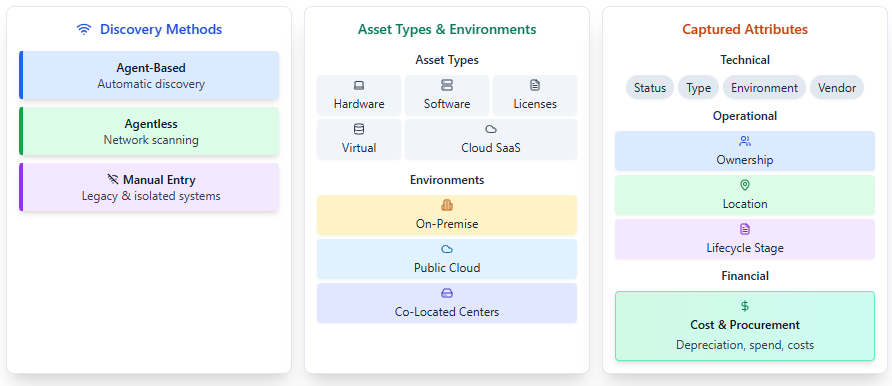The height and width of the screenshot is (386, 892).
Task: Select the Agent-Based discovery card
Action: coord(149,75)
